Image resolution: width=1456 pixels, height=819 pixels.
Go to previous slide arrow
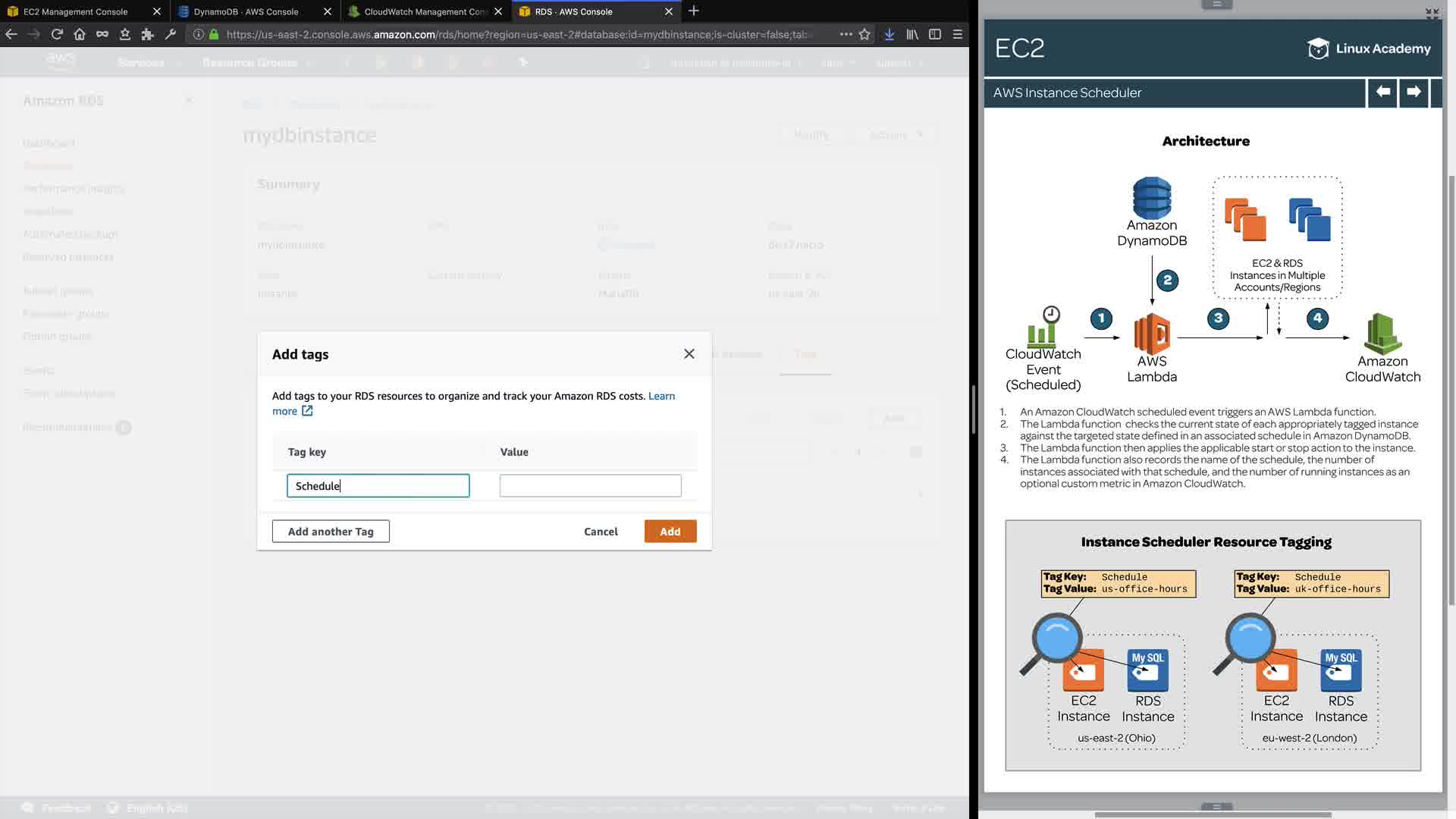1382,92
